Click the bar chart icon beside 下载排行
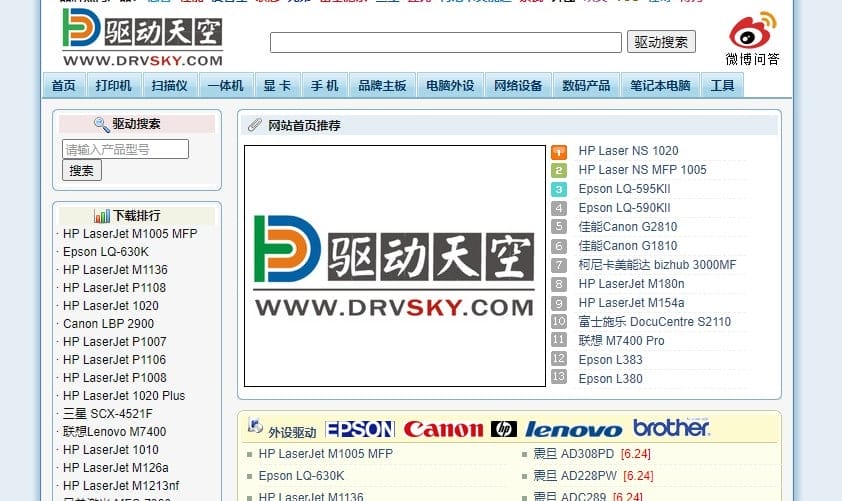The width and height of the screenshot is (842, 501). (x=101, y=216)
